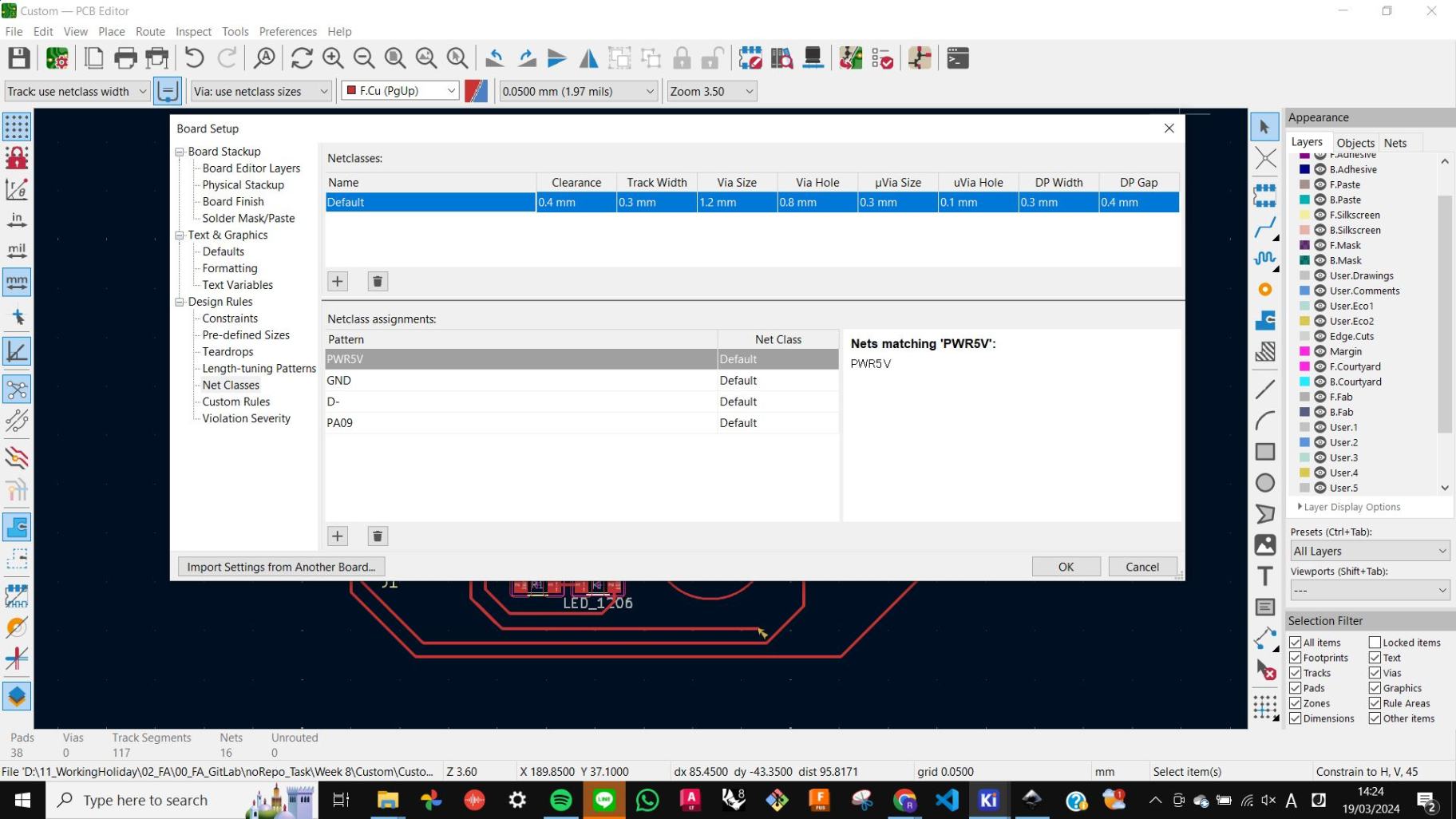Viewport: 1456px width, 819px height.
Task: Select the Draw Line tool
Action: [1264, 390]
